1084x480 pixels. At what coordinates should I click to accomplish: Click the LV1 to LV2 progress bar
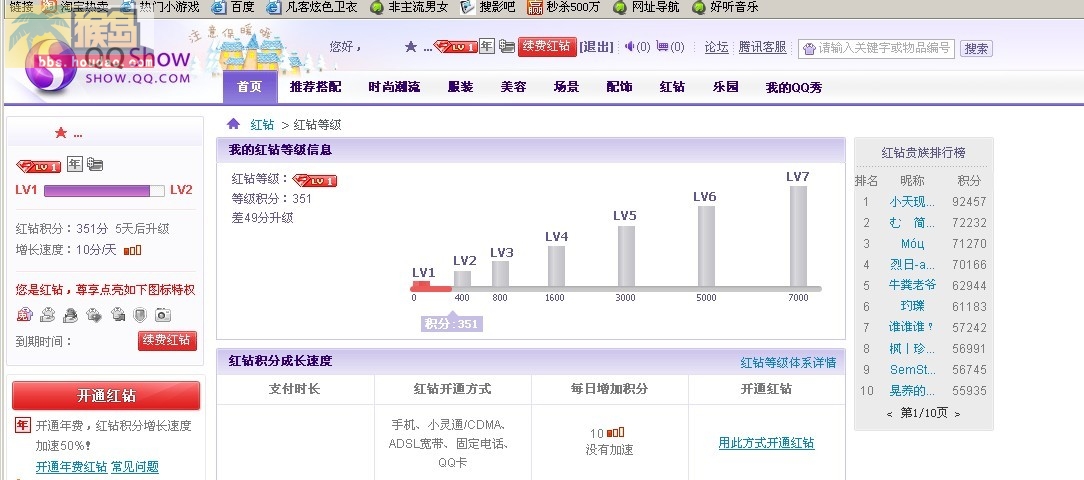click(104, 190)
